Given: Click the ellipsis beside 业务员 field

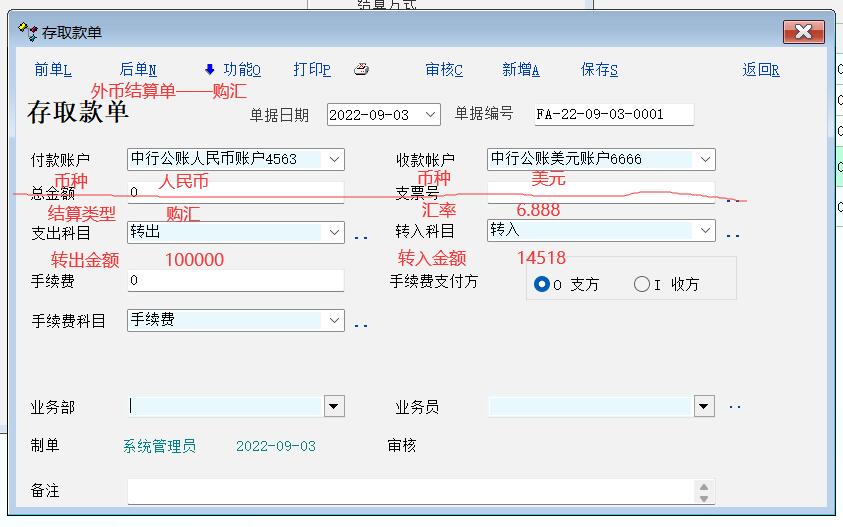Looking at the screenshot, I should (x=735, y=407).
